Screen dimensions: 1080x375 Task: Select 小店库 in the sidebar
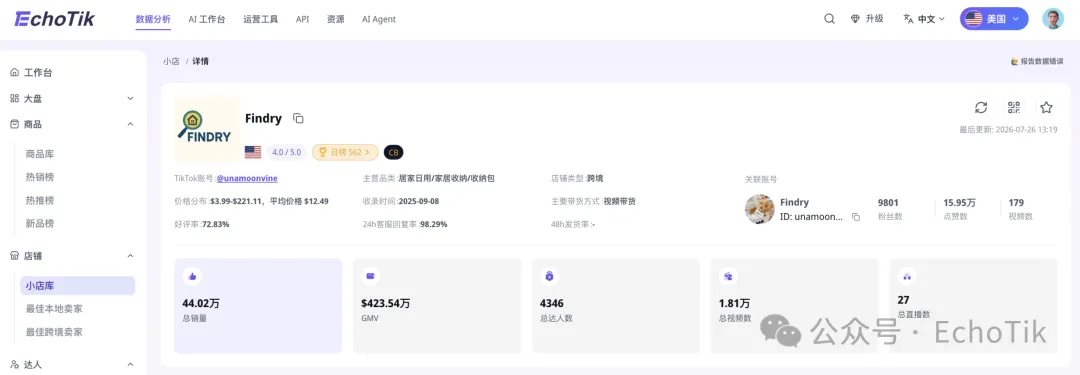(x=78, y=285)
